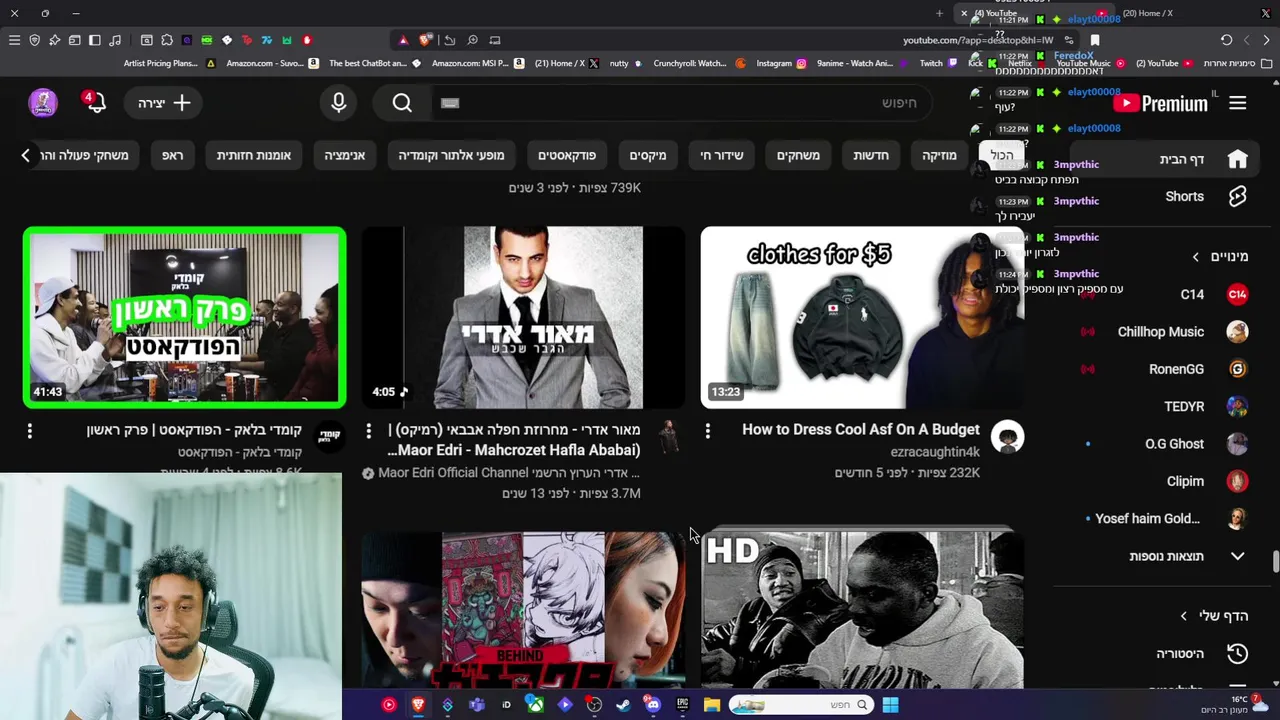1280x720 pixels.
Task: Open the Netflix bookmark
Action: 1026,63
